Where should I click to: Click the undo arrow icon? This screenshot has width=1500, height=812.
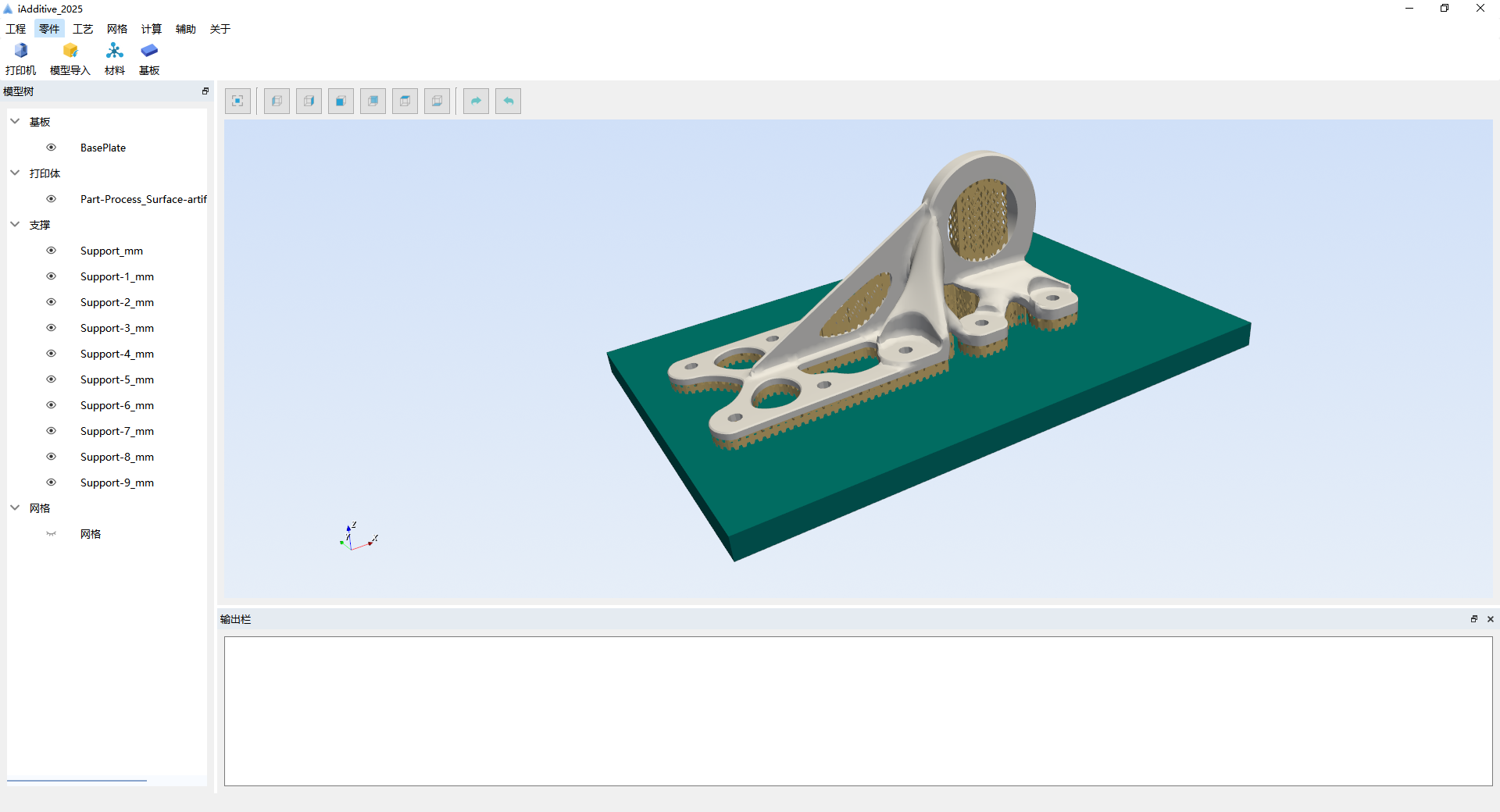(508, 101)
